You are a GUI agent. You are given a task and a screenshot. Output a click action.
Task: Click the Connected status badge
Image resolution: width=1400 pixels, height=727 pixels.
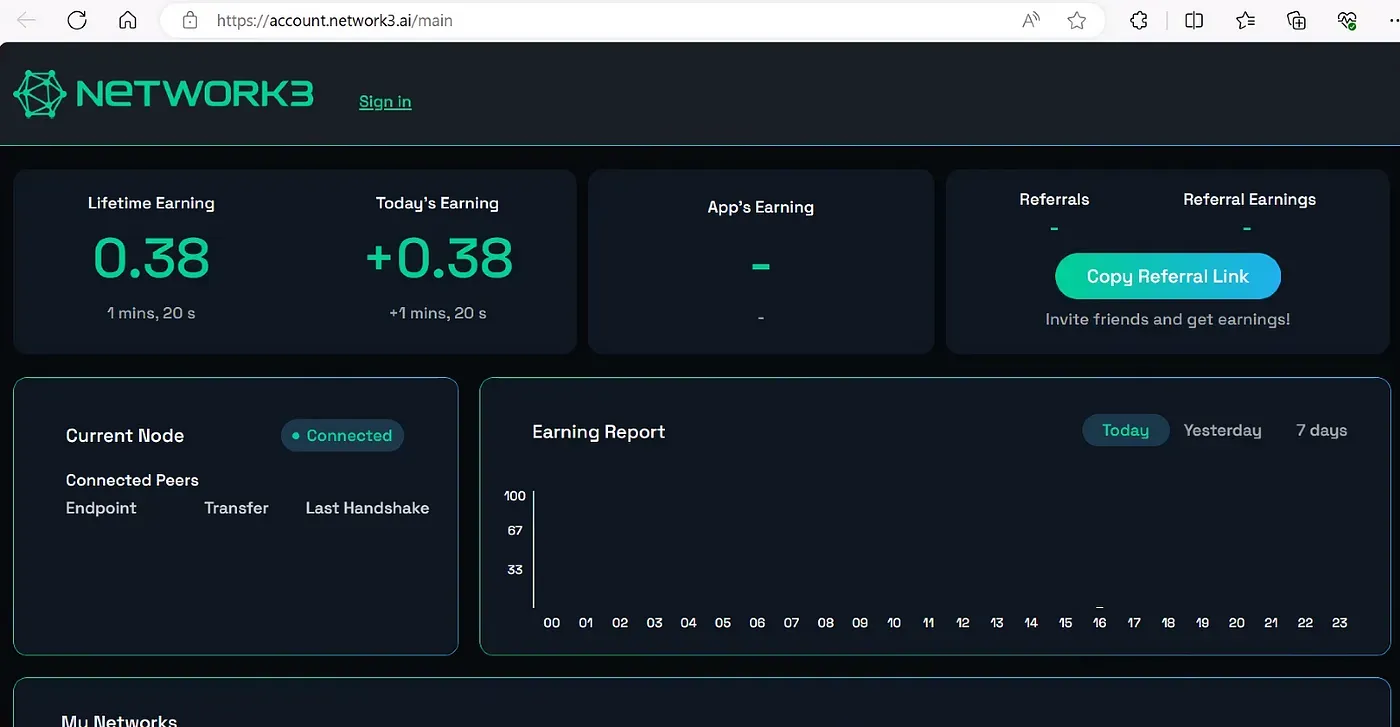(x=342, y=436)
